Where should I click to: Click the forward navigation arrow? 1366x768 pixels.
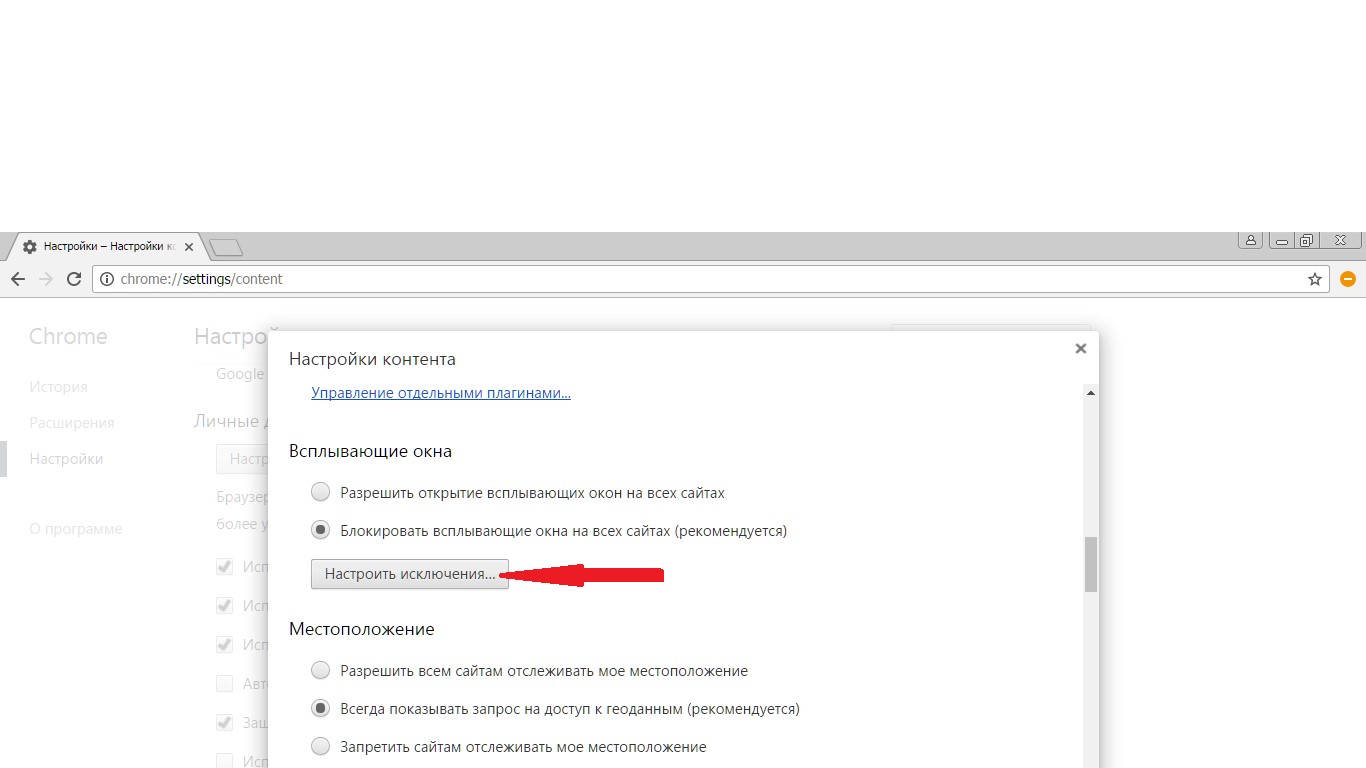(x=45, y=279)
